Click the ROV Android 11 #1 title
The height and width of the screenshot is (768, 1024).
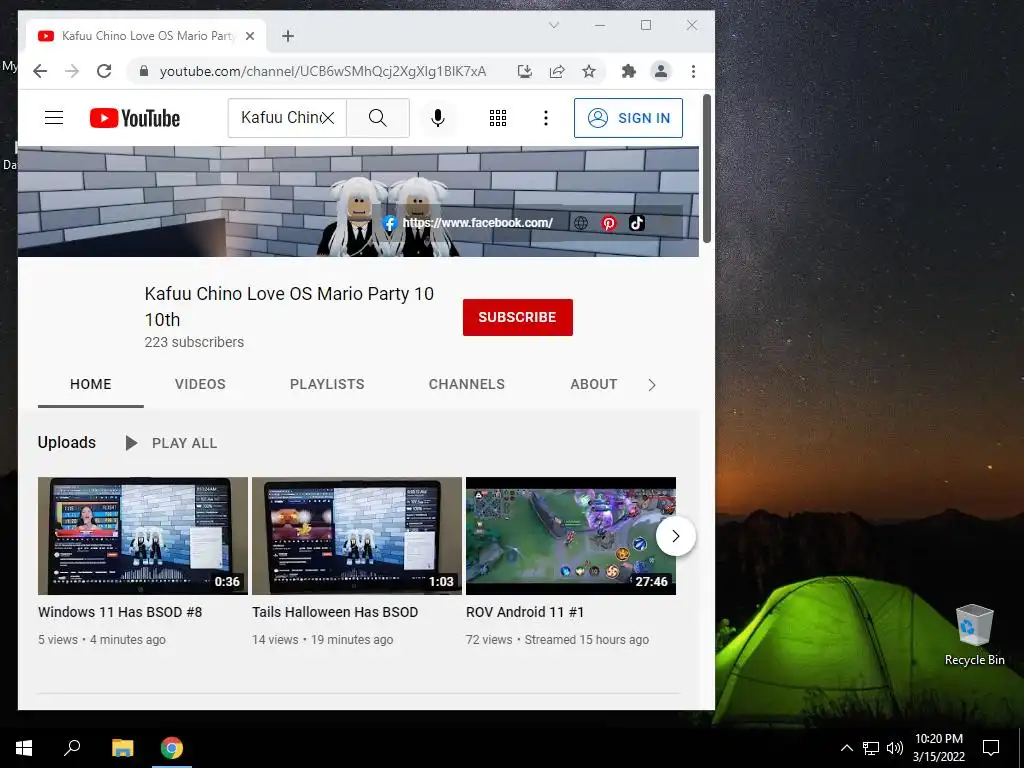[525, 612]
